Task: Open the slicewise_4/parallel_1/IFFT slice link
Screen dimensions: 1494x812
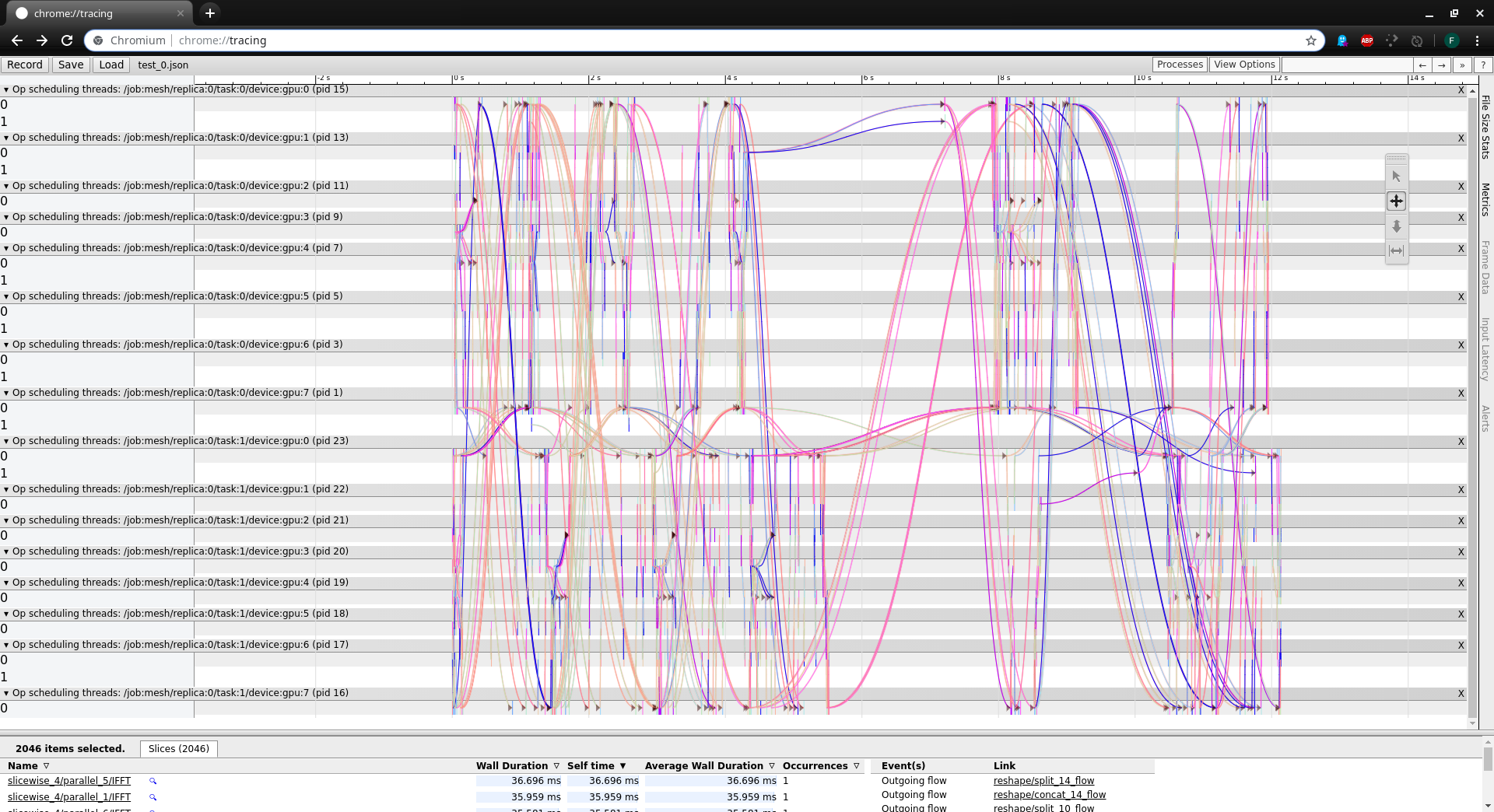Action: pos(69,797)
